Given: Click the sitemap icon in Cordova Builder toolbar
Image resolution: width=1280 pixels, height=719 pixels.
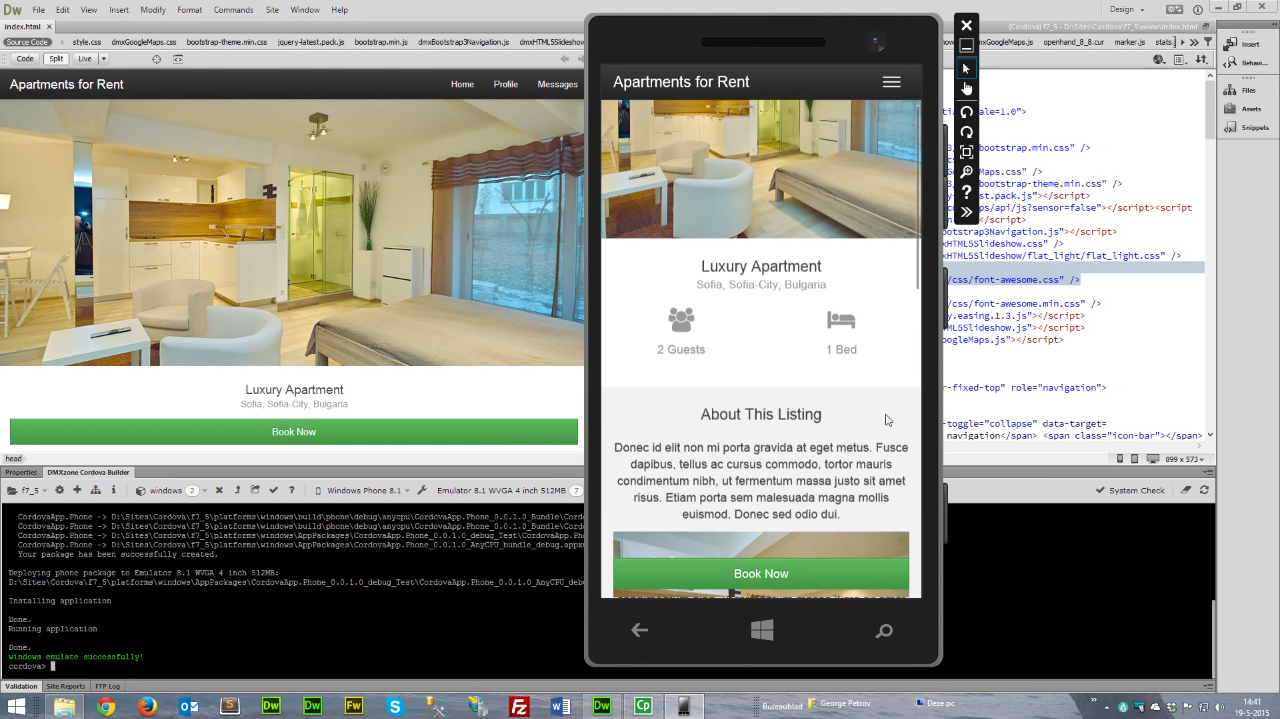Looking at the screenshot, I should [95, 490].
